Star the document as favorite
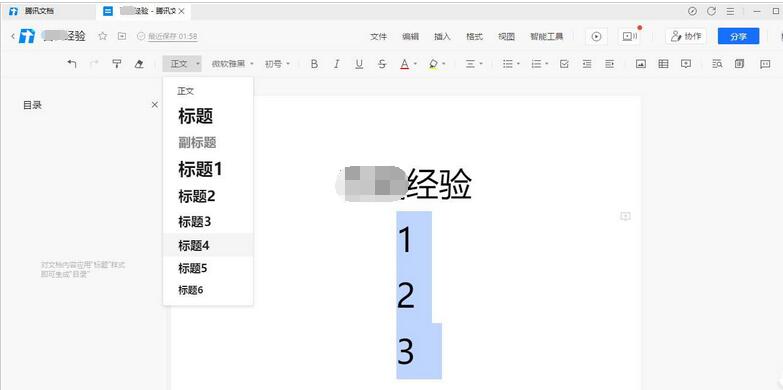This screenshot has height=390, width=783. pos(103,36)
